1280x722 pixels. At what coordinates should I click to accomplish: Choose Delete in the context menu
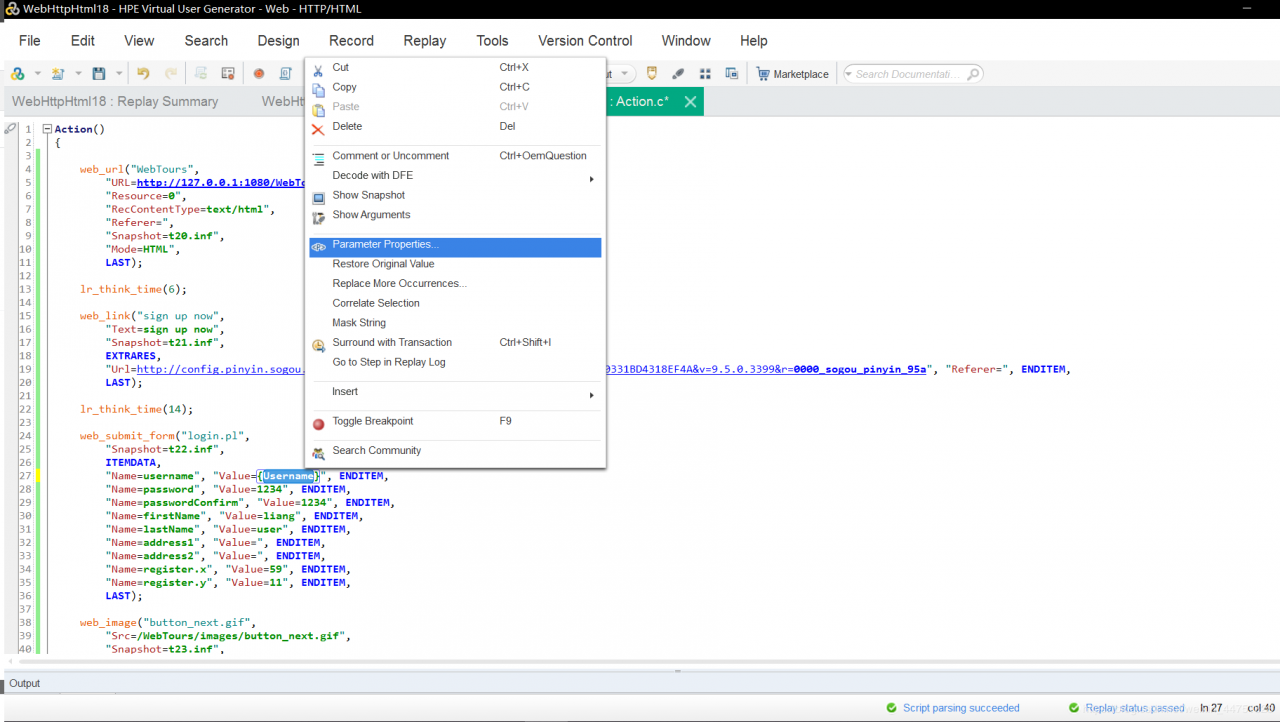(x=456, y=126)
